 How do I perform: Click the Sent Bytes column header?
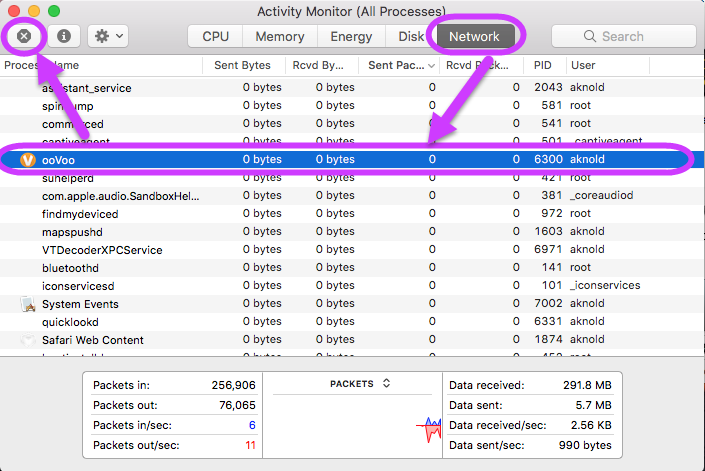pyautogui.click(x=242, y=65)
